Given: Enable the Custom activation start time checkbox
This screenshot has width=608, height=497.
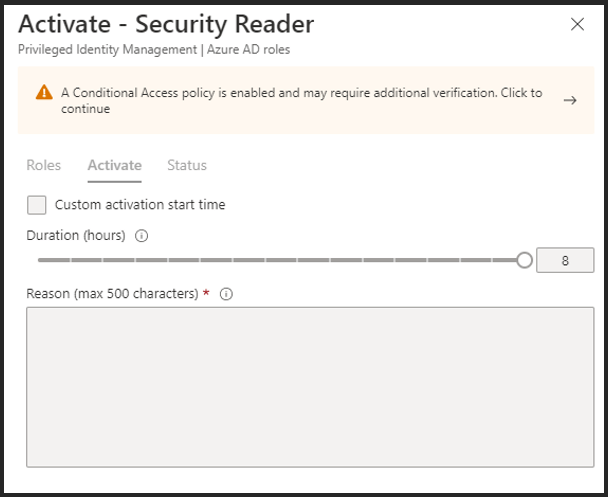Looking at the screenshot, I should (x=37, y=205).
